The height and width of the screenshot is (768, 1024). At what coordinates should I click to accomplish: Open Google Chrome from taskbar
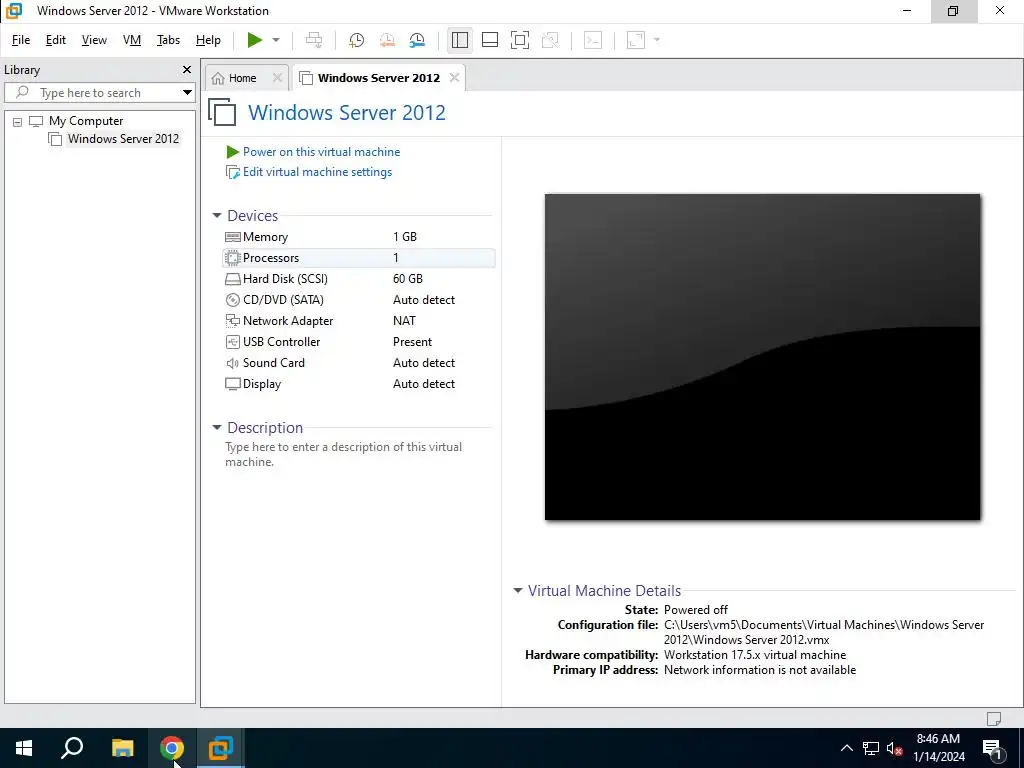tap(172, 748)
